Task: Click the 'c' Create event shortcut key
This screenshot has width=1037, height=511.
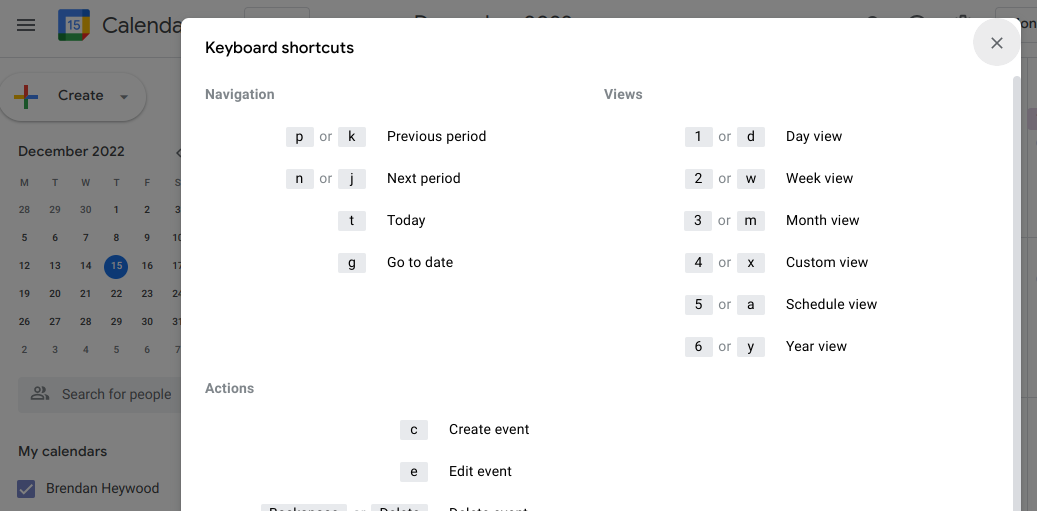Action: pyautogui.click(x=414, y=430)
